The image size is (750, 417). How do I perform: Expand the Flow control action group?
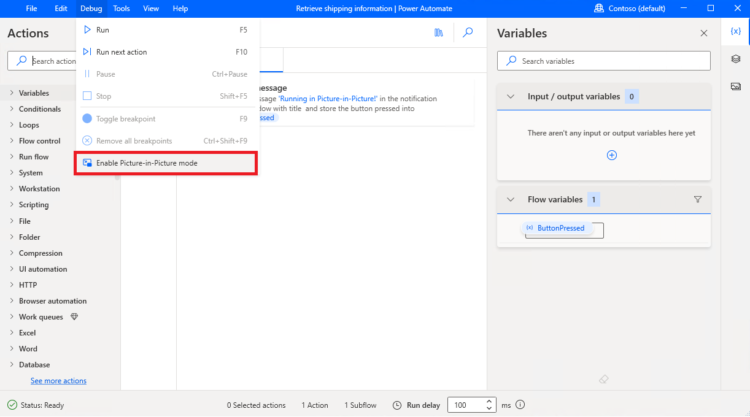[11, 141]
